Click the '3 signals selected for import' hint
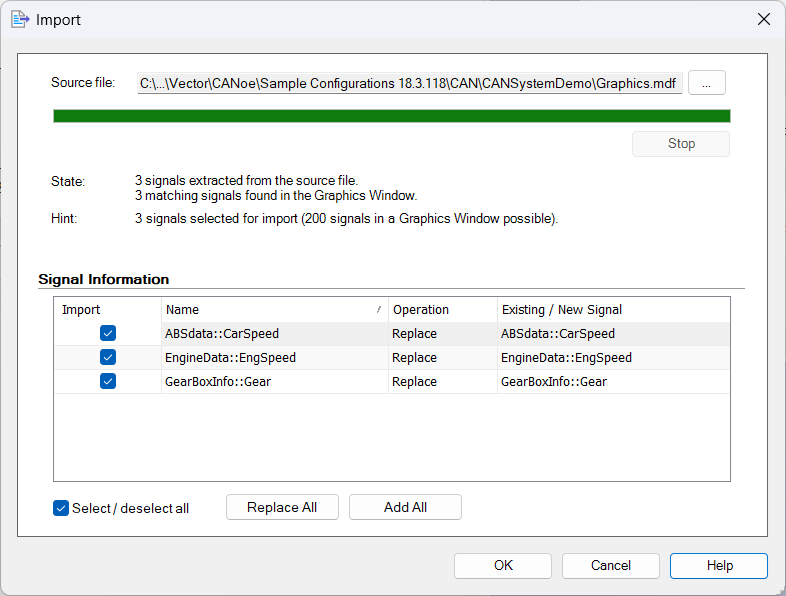786x596 pixels. click(346, 219)
